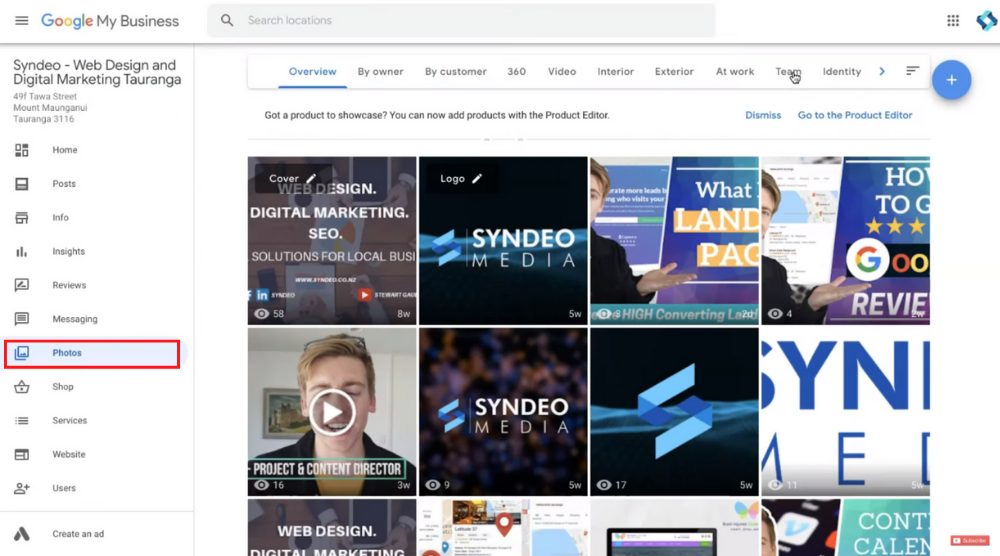
Task: Click the Search locations input field
Action: click(x=461, y=20)
